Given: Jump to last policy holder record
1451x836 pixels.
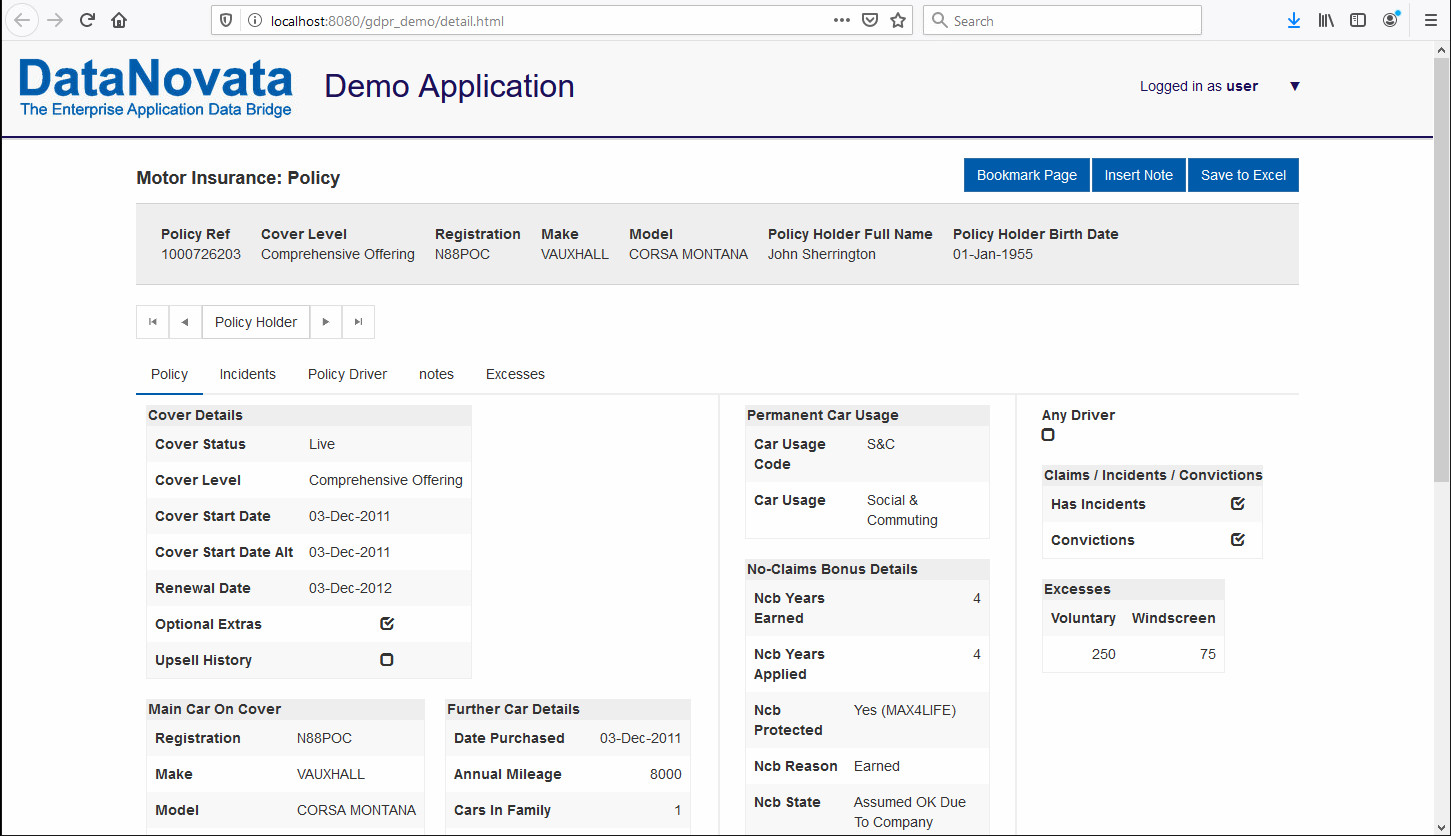Looking at the screenshot, I should (358, 322).
